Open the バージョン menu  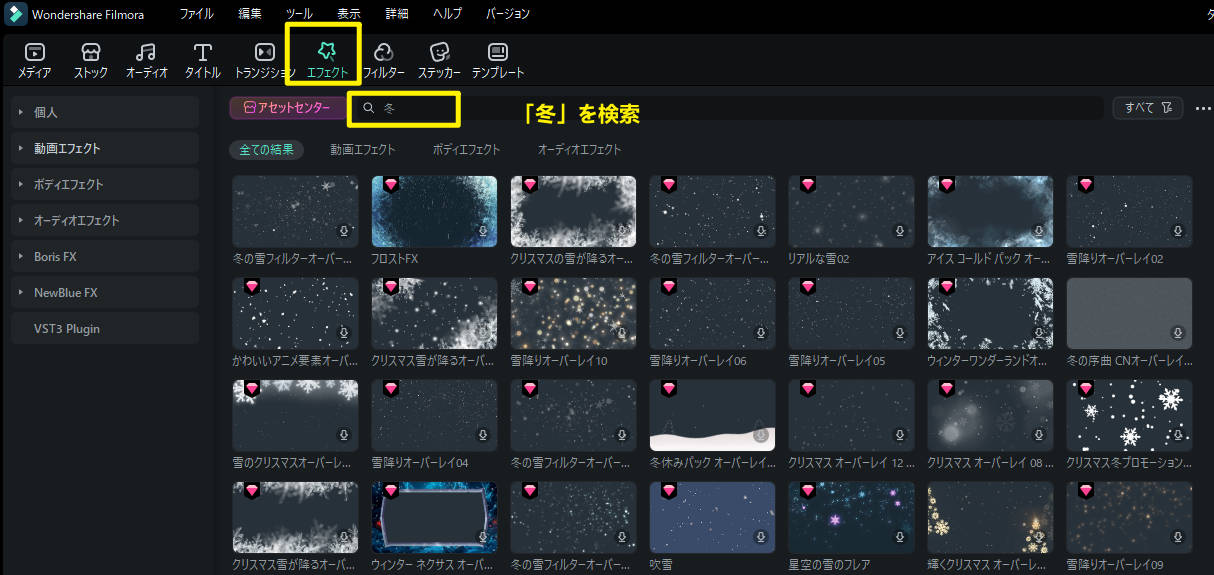point(508,14)
